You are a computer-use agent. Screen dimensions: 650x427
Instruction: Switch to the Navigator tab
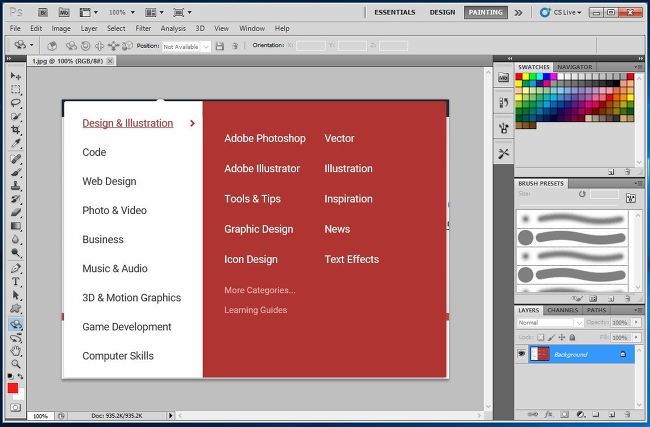[x=575, y=67]
